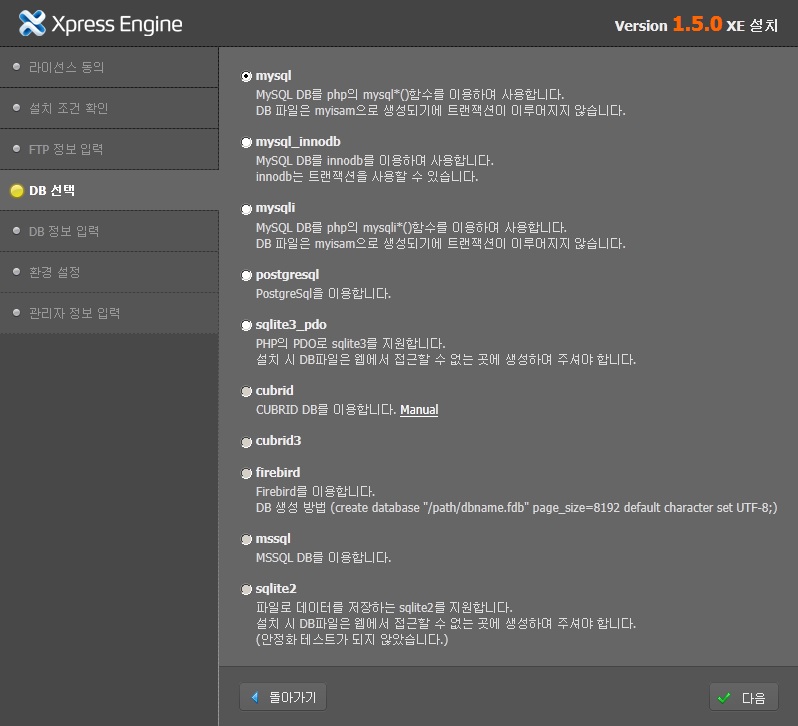The height and width of the screenshot is (726, 798).
Task: Select the mssql radio button
Action: (246, 539)
